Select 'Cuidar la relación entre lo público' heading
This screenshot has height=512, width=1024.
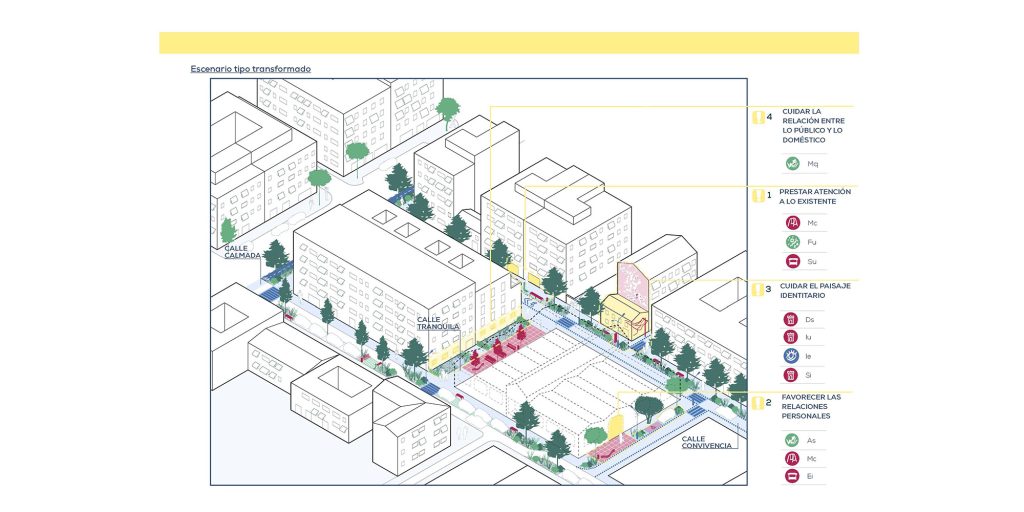(816, 125)
